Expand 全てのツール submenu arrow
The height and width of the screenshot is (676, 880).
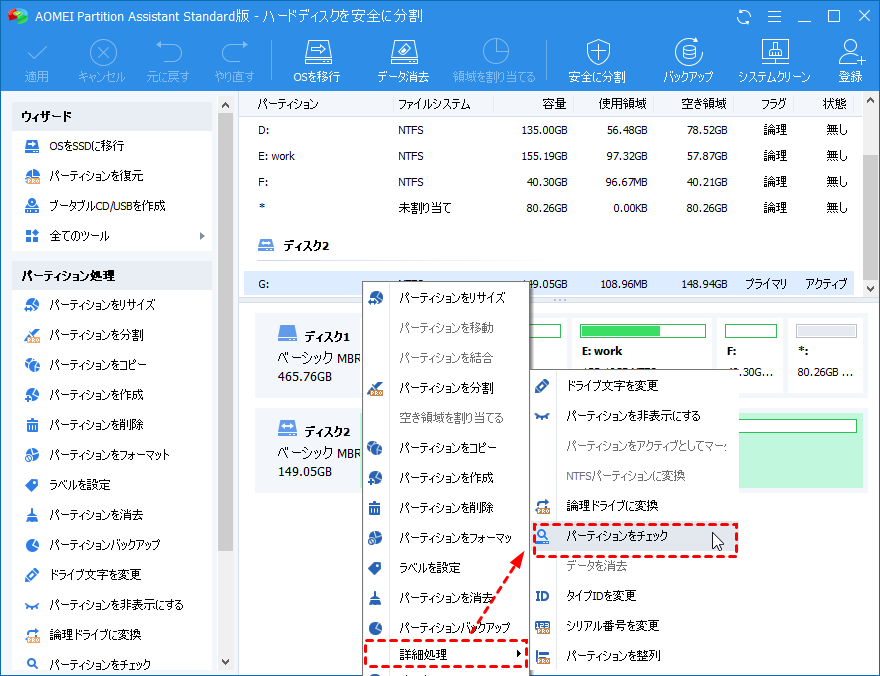[x=202, y=236]
